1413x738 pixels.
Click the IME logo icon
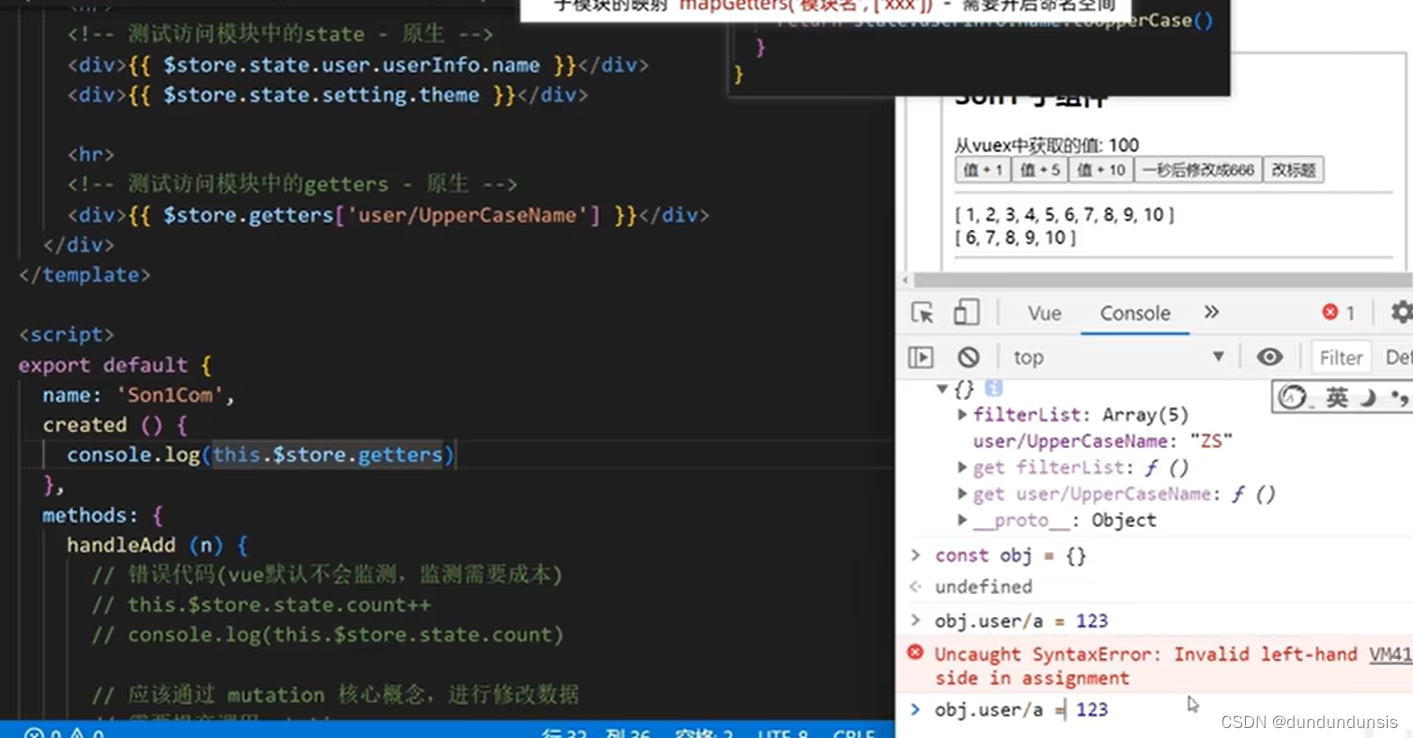coord(1292,397)
